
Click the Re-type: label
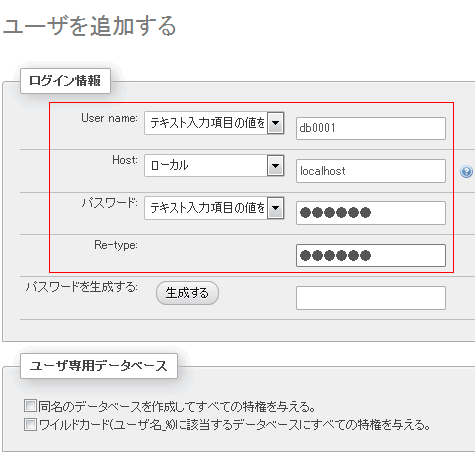click(x=116, y=245)
